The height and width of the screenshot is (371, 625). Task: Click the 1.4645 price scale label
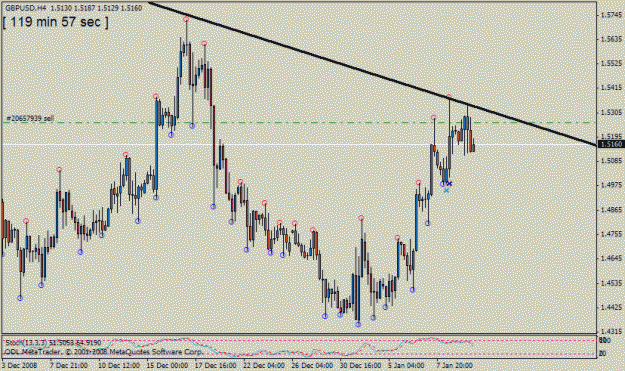(611, 258)
